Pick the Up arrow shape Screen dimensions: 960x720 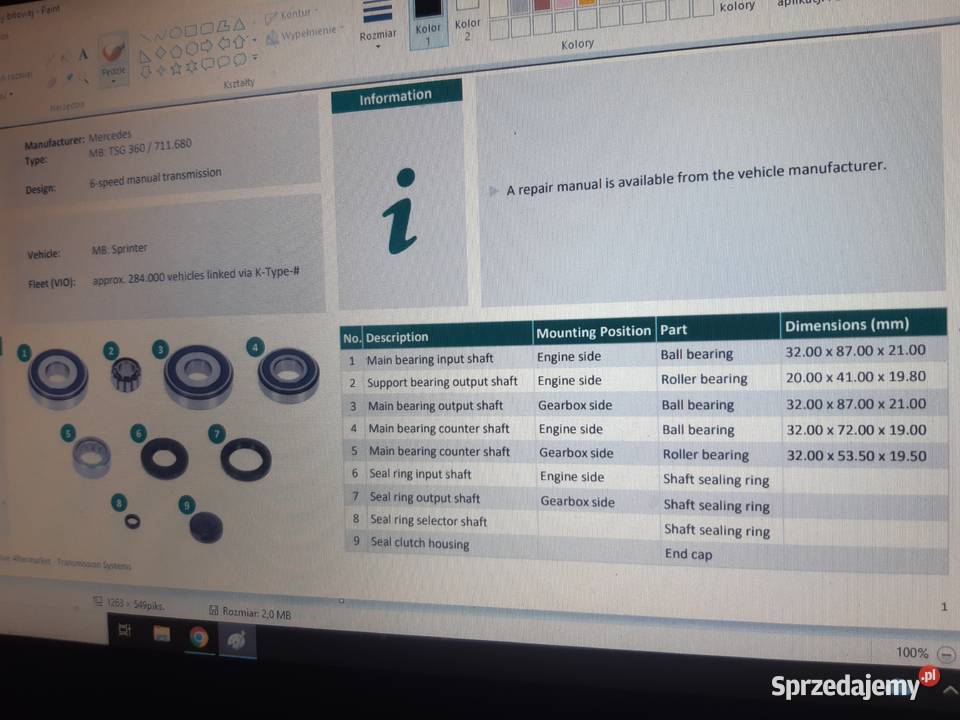[x=239, y=42]
